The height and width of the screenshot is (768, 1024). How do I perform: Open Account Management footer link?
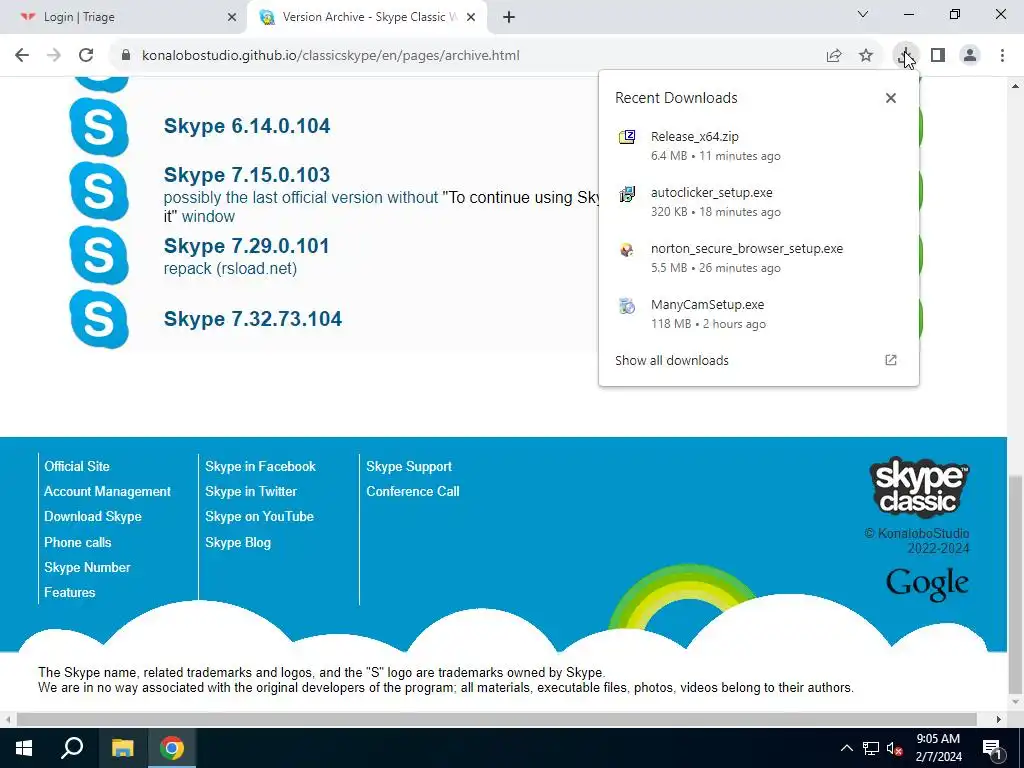(107, 491)
